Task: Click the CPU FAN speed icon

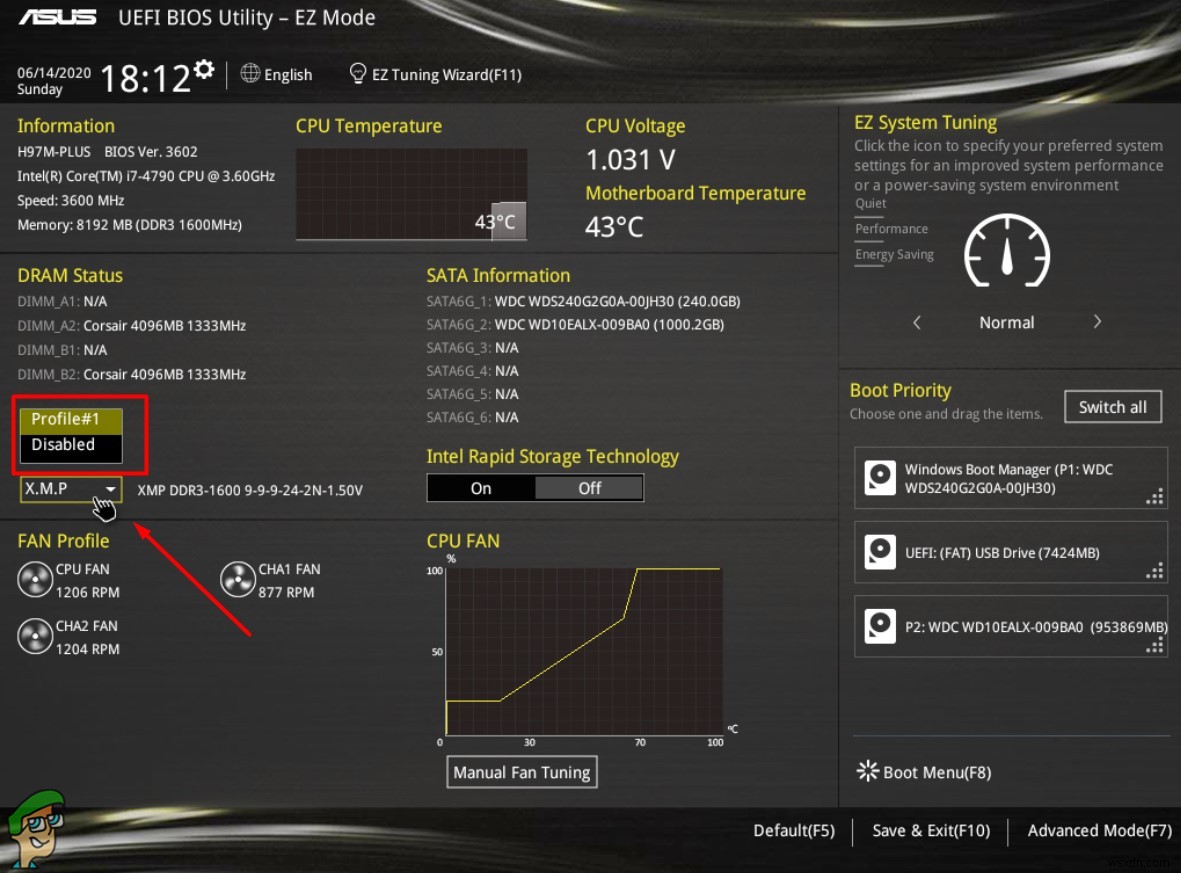Action: click(x=36, y=579)
